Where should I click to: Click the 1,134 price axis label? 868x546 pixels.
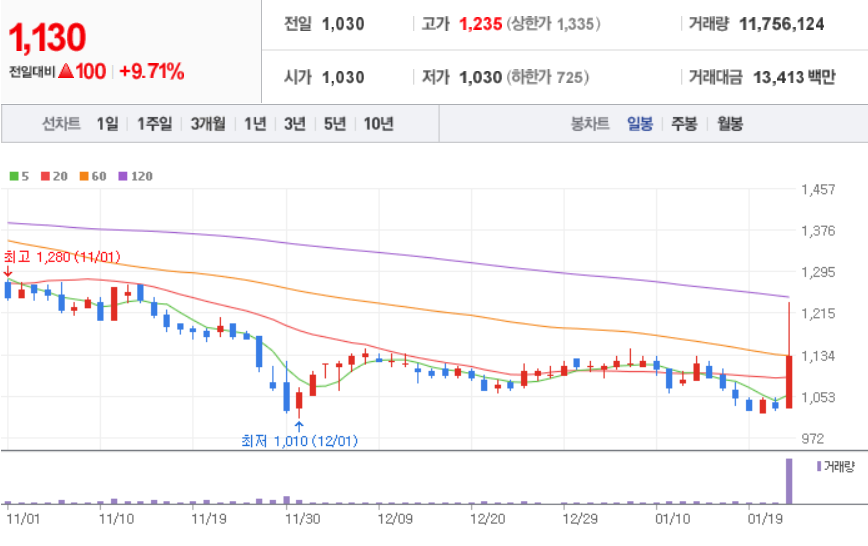coord(818,356)
